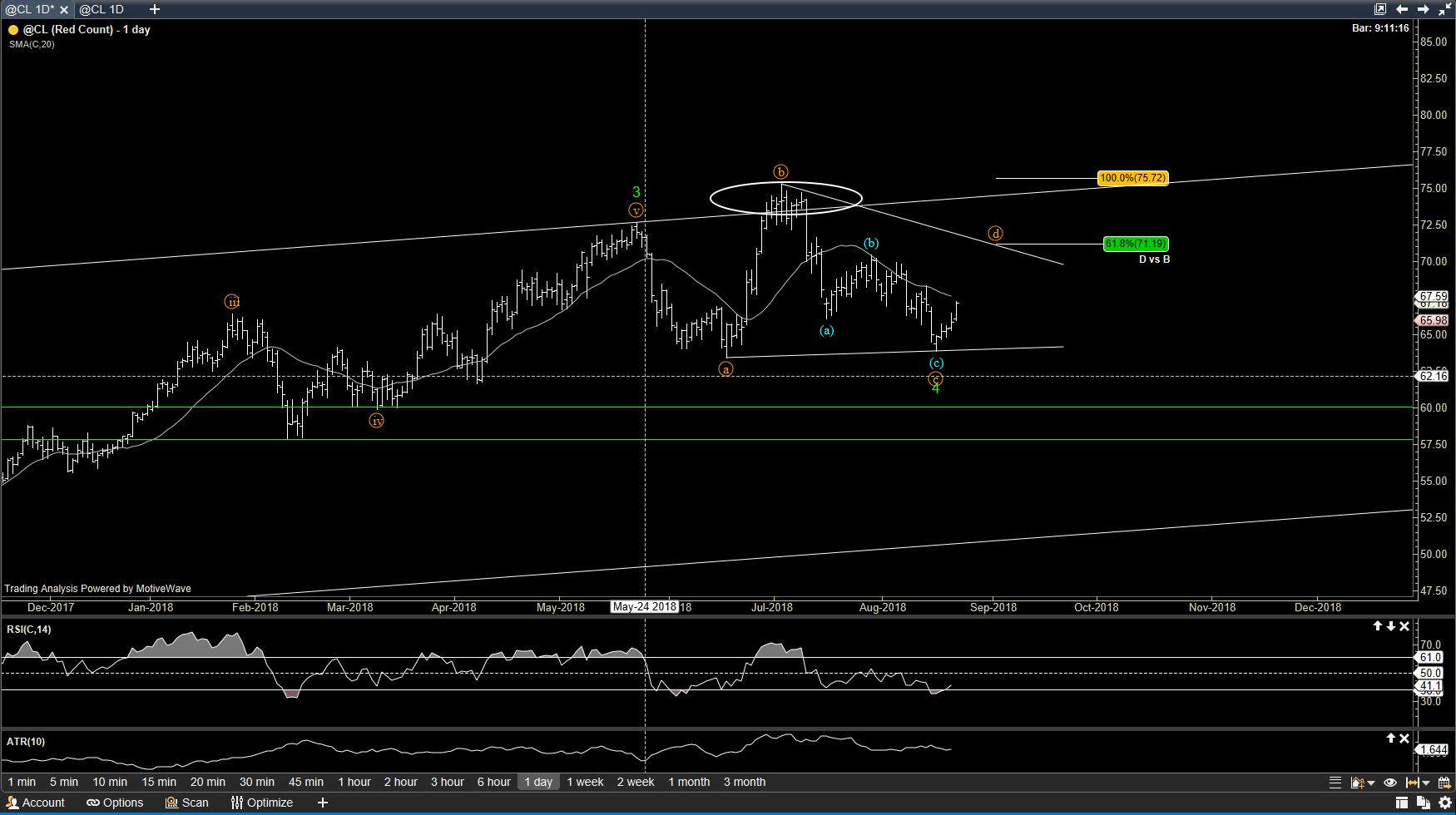Open the Options page tab
This screenshot has width=1456, height=815.
[115, 803]
